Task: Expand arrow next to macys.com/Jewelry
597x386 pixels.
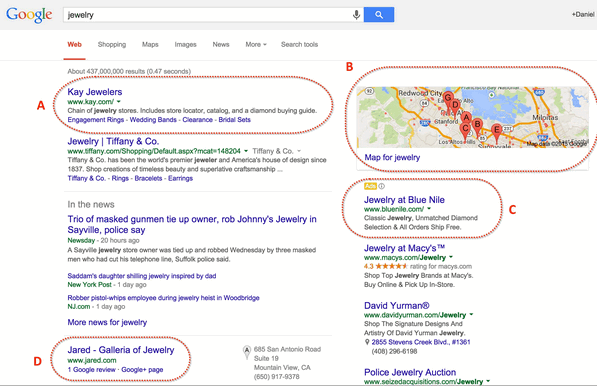Action: (451, 257)
